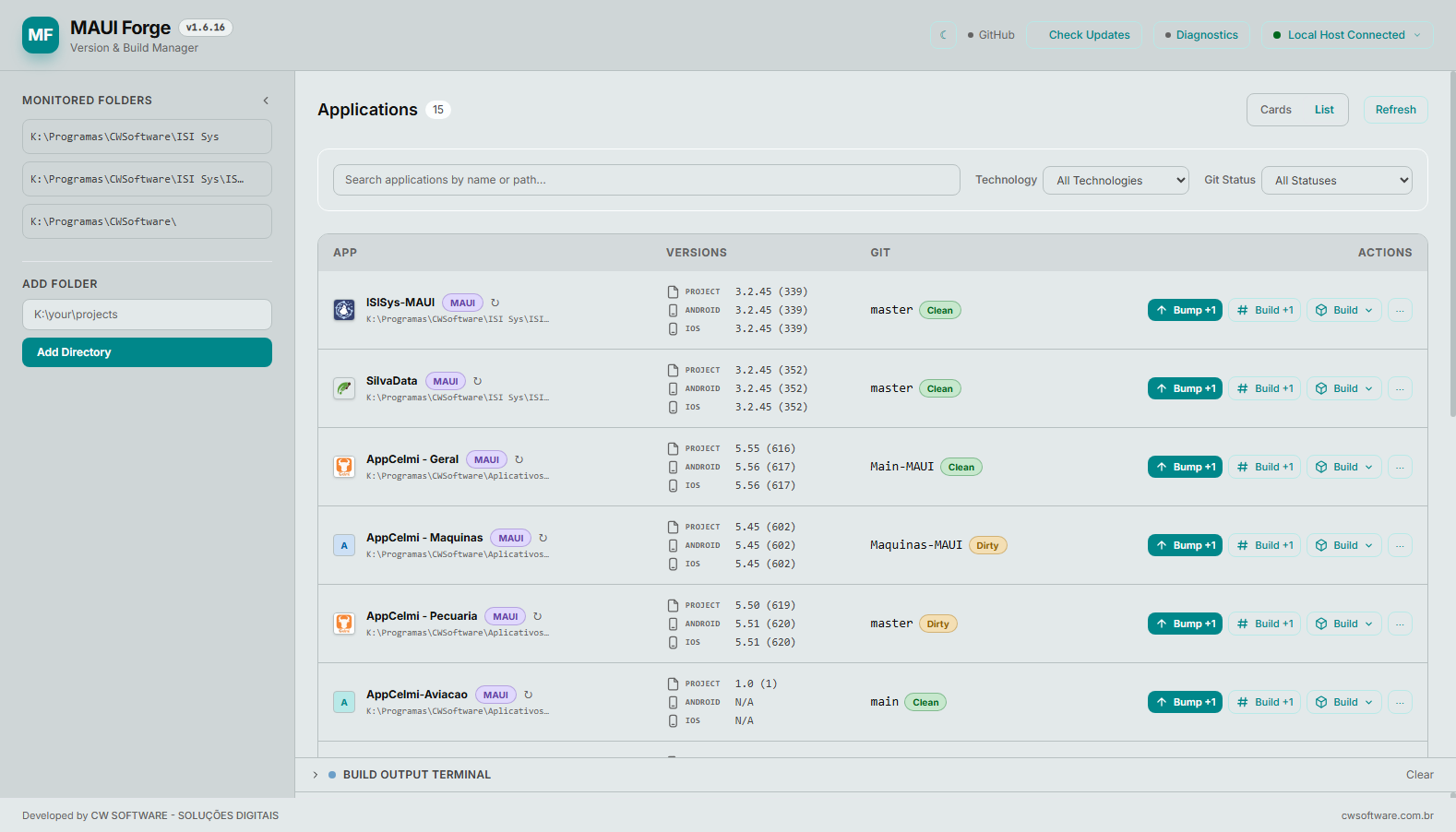Click the SilvaData leaf icon
Image resolution: width=1456 pixels, height=832 pixels.
point(344,388)
